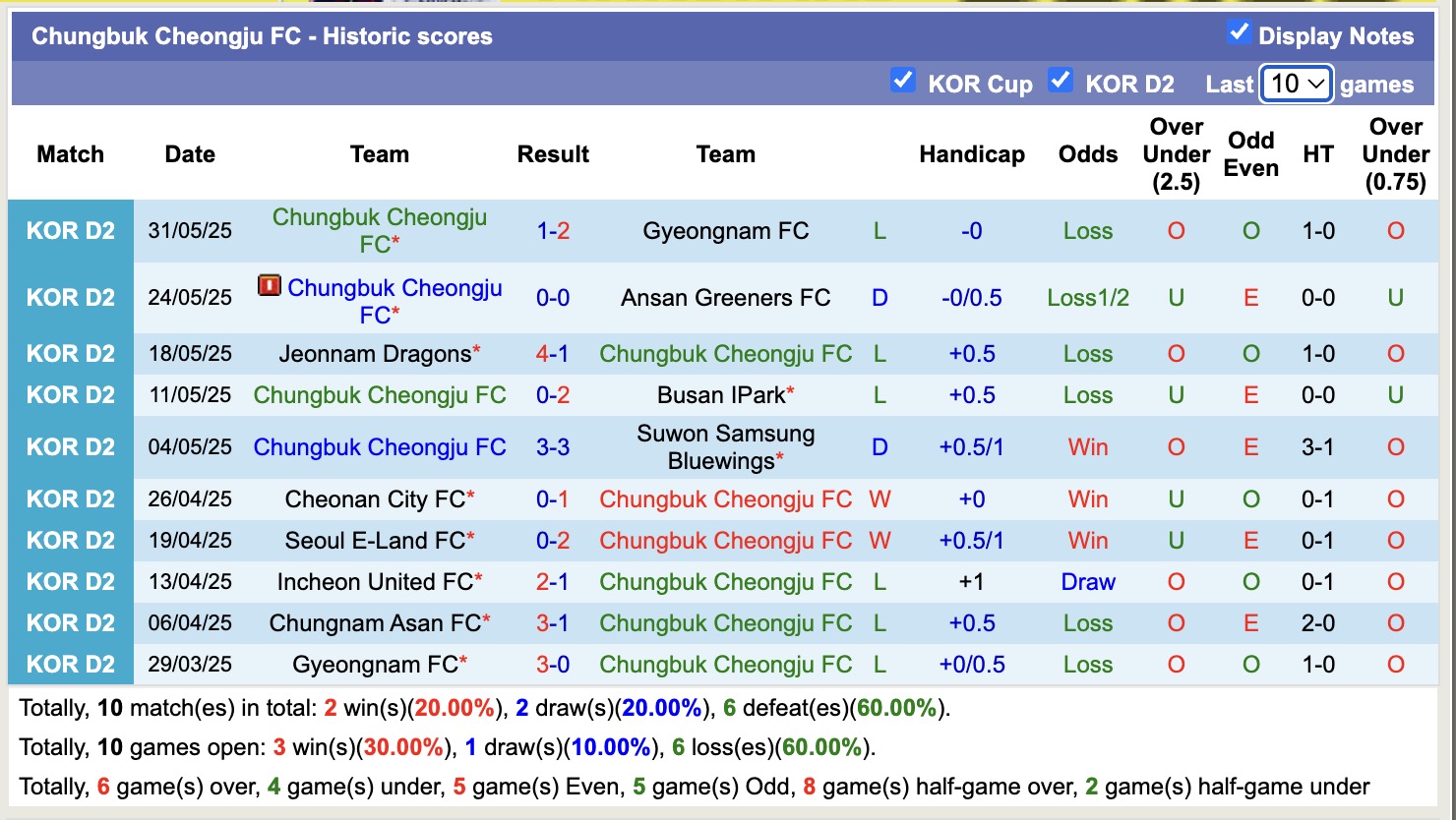
Task: Open the Last games count dropdown
Action: click(x=1296, y=85)
